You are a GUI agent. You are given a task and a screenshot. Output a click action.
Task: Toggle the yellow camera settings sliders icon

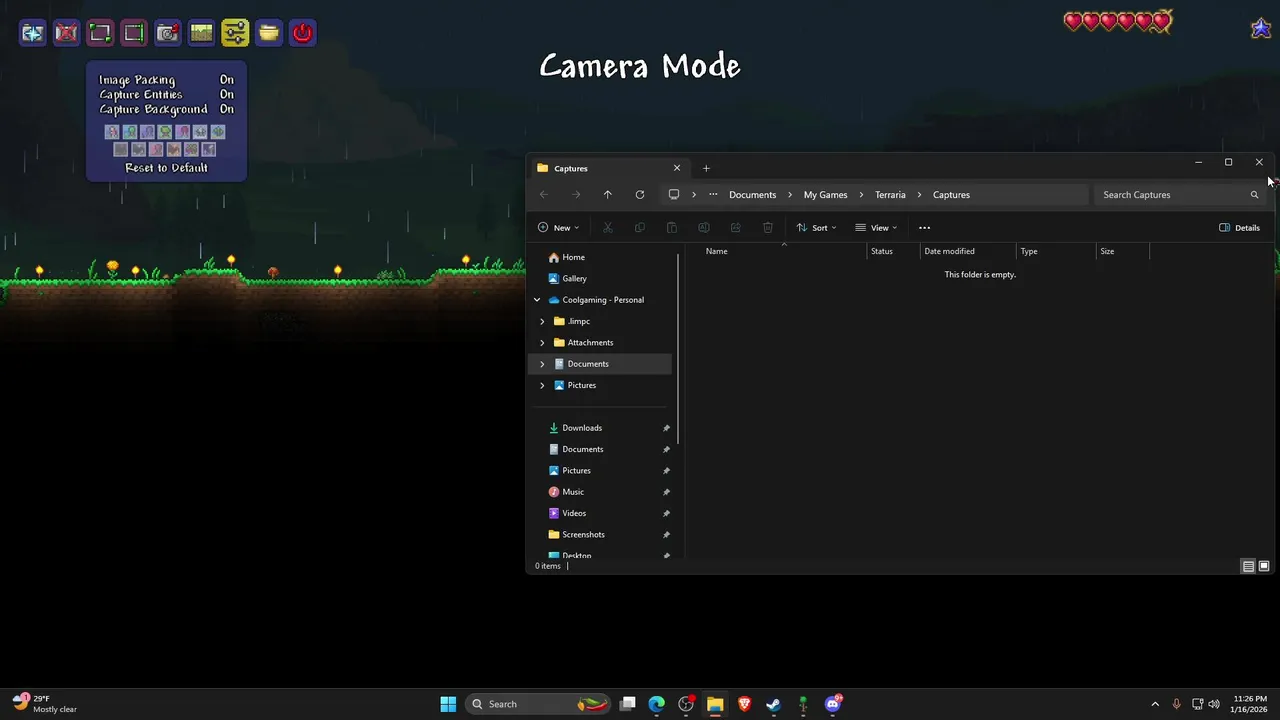pyautogui.click(x=235, y=33)
